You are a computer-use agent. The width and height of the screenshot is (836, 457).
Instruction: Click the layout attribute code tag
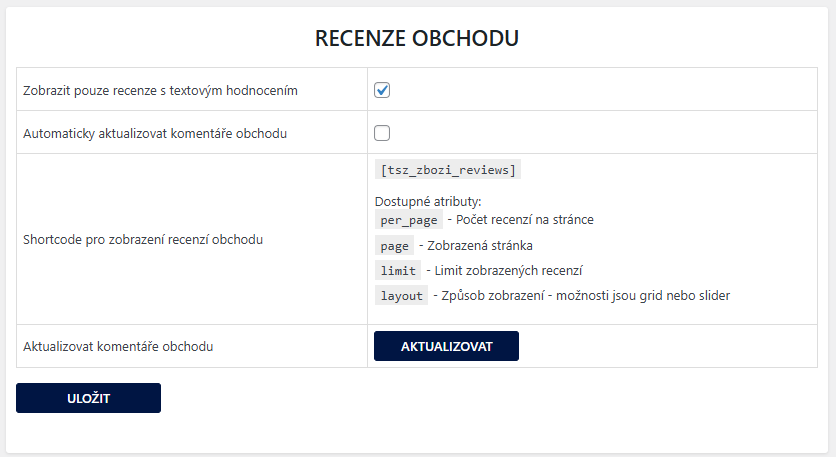(401, 295)
